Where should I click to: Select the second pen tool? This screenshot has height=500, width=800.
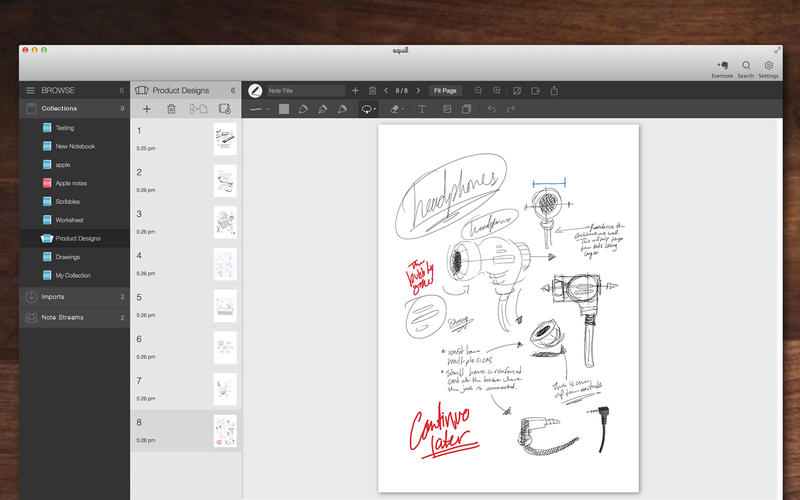point(322,109)
